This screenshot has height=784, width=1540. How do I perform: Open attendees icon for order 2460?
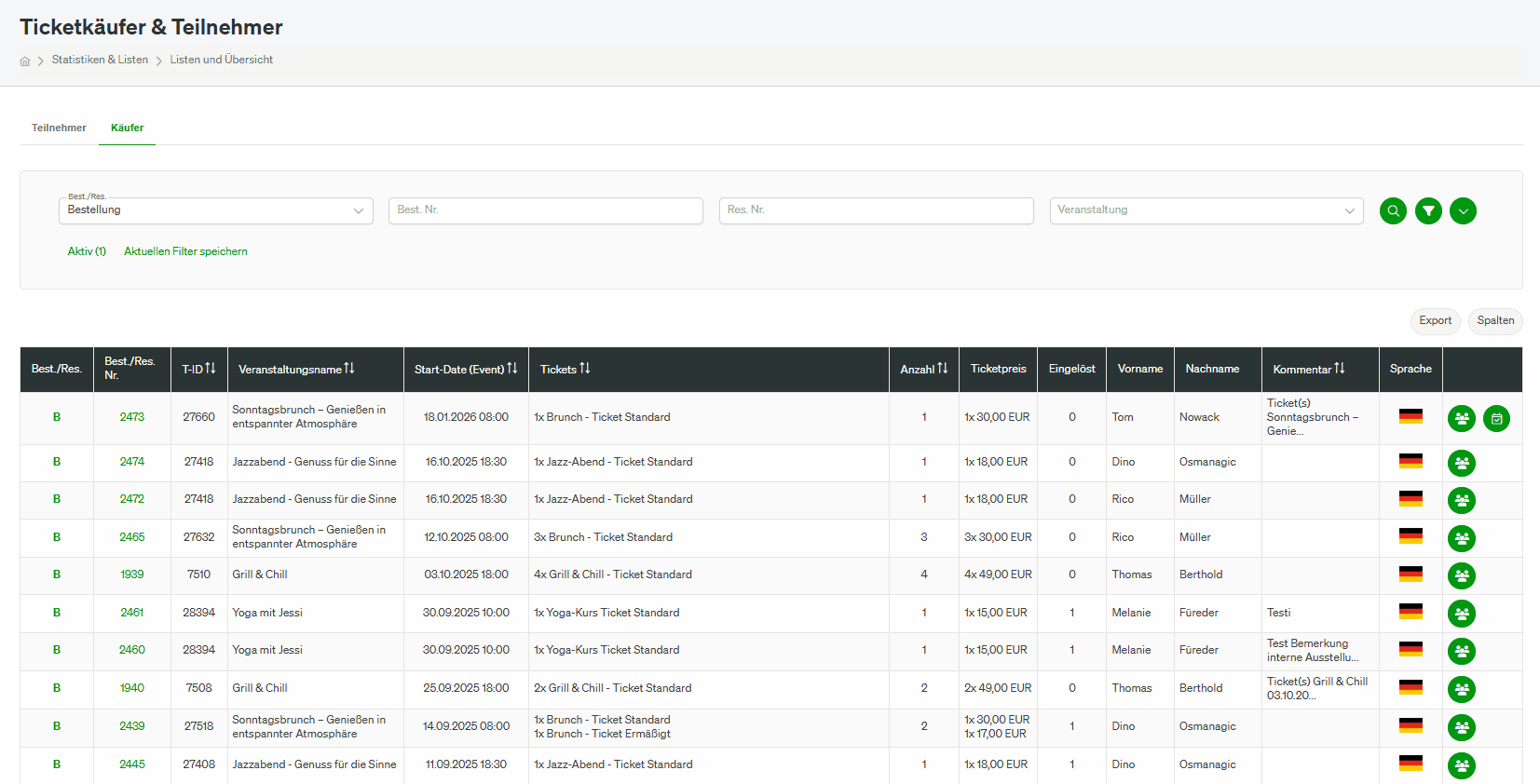coord(1462,651)
